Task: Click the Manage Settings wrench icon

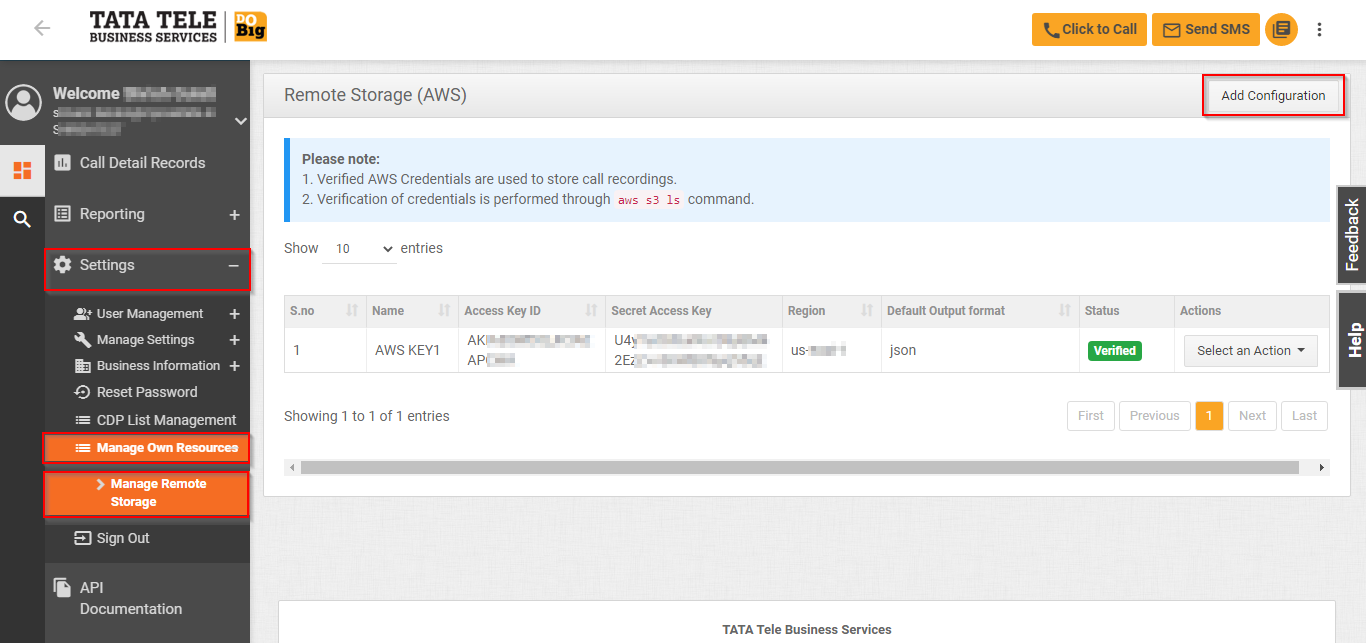Action: pyautogui.click(x=83, y=340)
